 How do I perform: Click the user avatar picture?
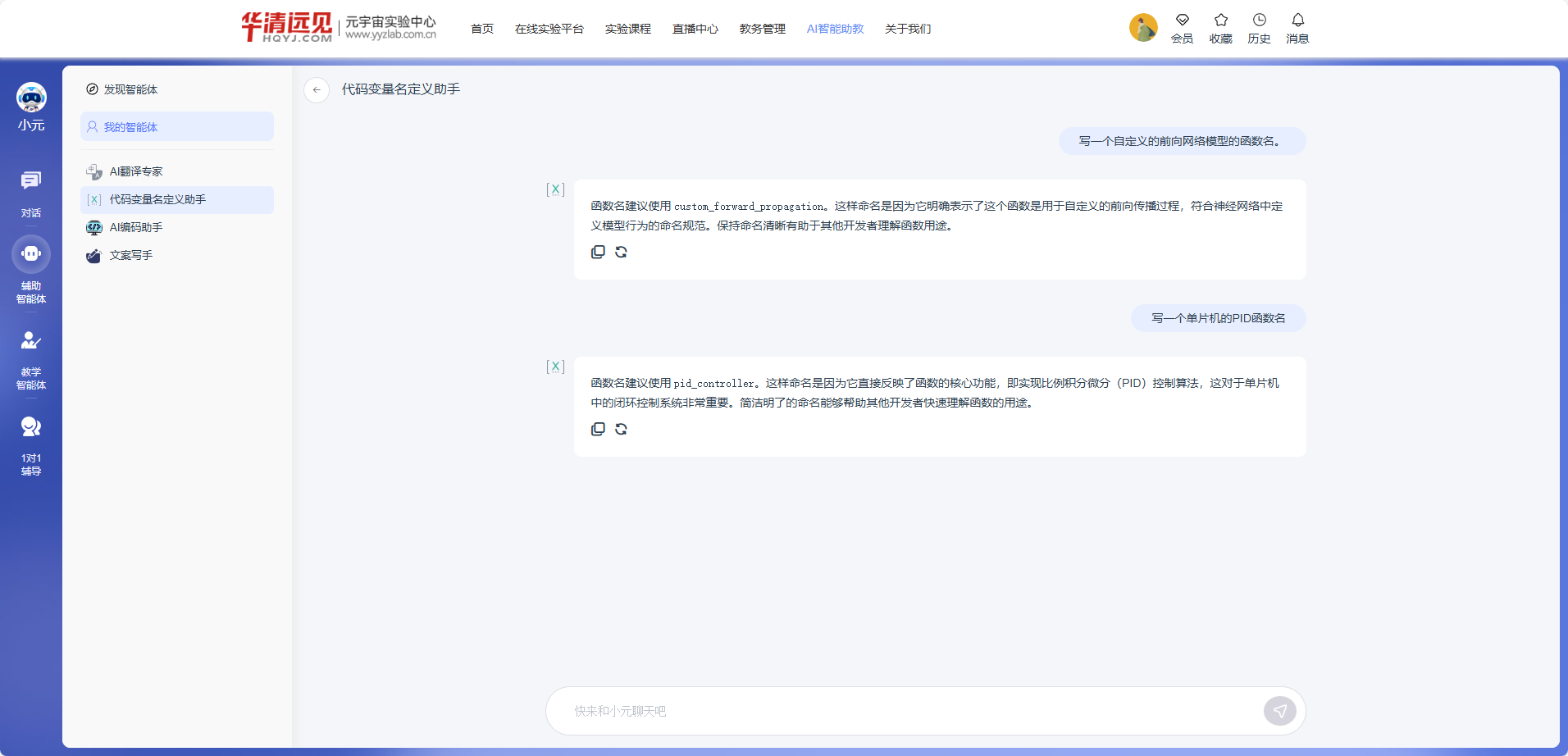tap(1143, 28)
